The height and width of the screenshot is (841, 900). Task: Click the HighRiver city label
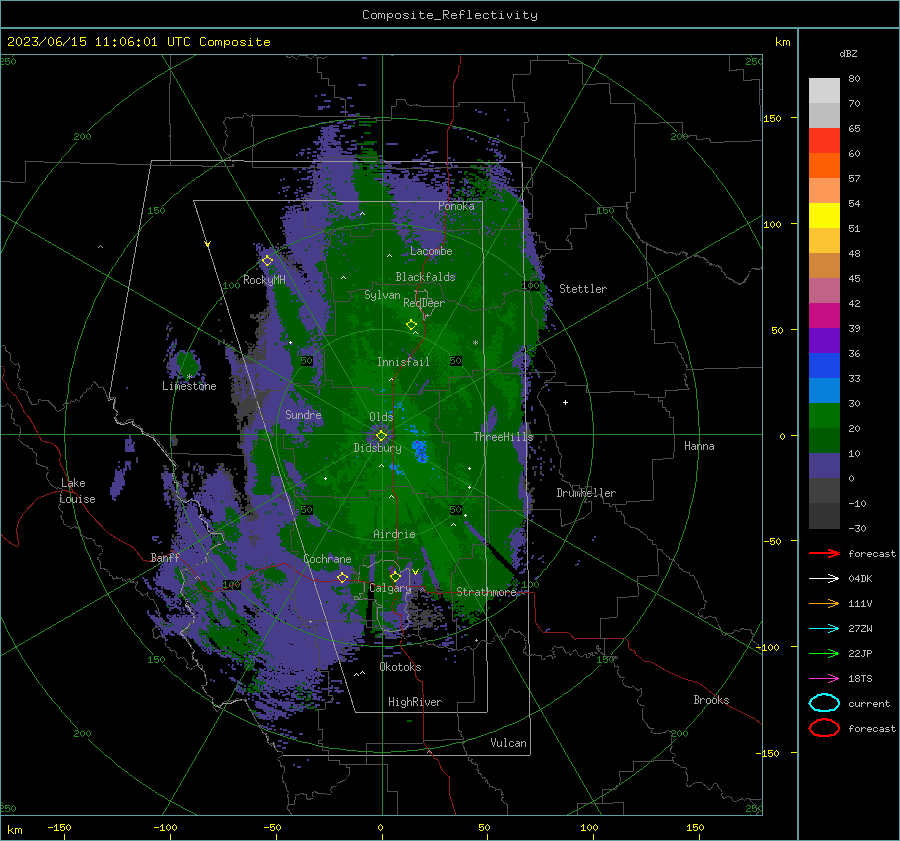415,702
